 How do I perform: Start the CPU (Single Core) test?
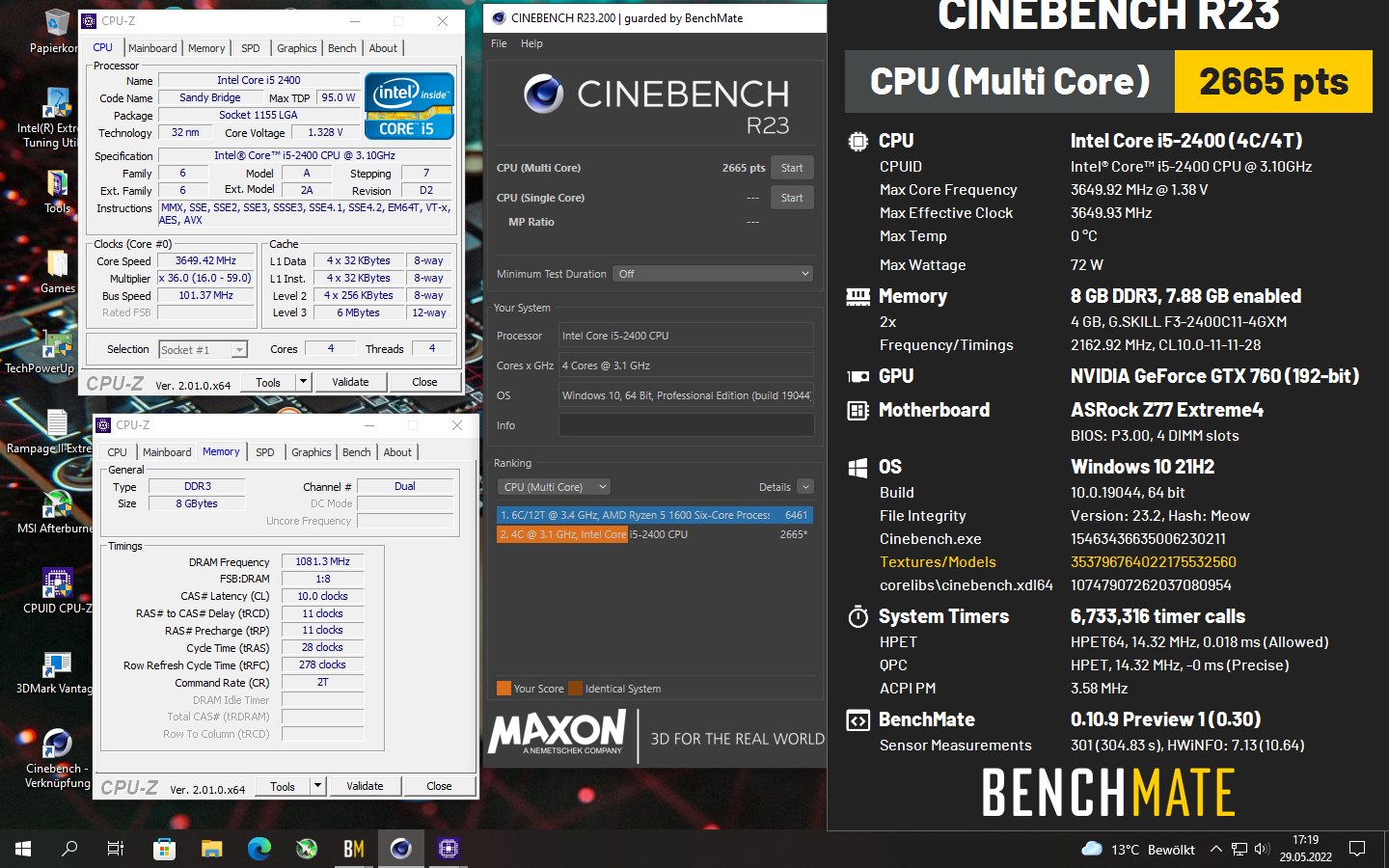click(792, 198)
